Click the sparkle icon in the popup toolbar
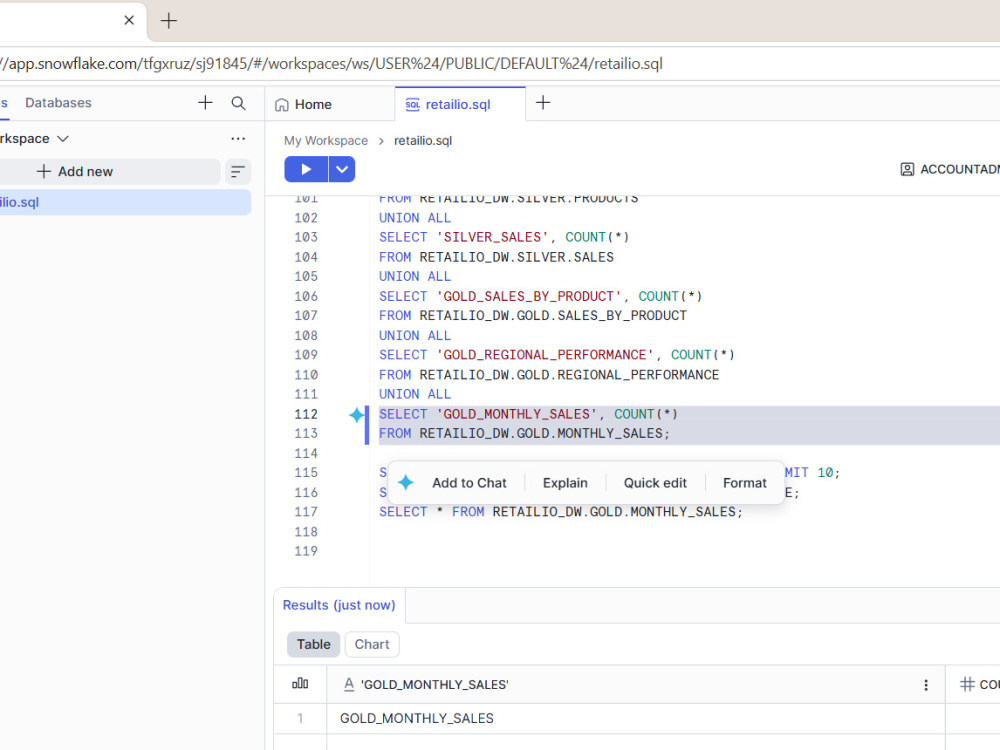Viewport: 1000px width, 750px height. pos(406,483)
